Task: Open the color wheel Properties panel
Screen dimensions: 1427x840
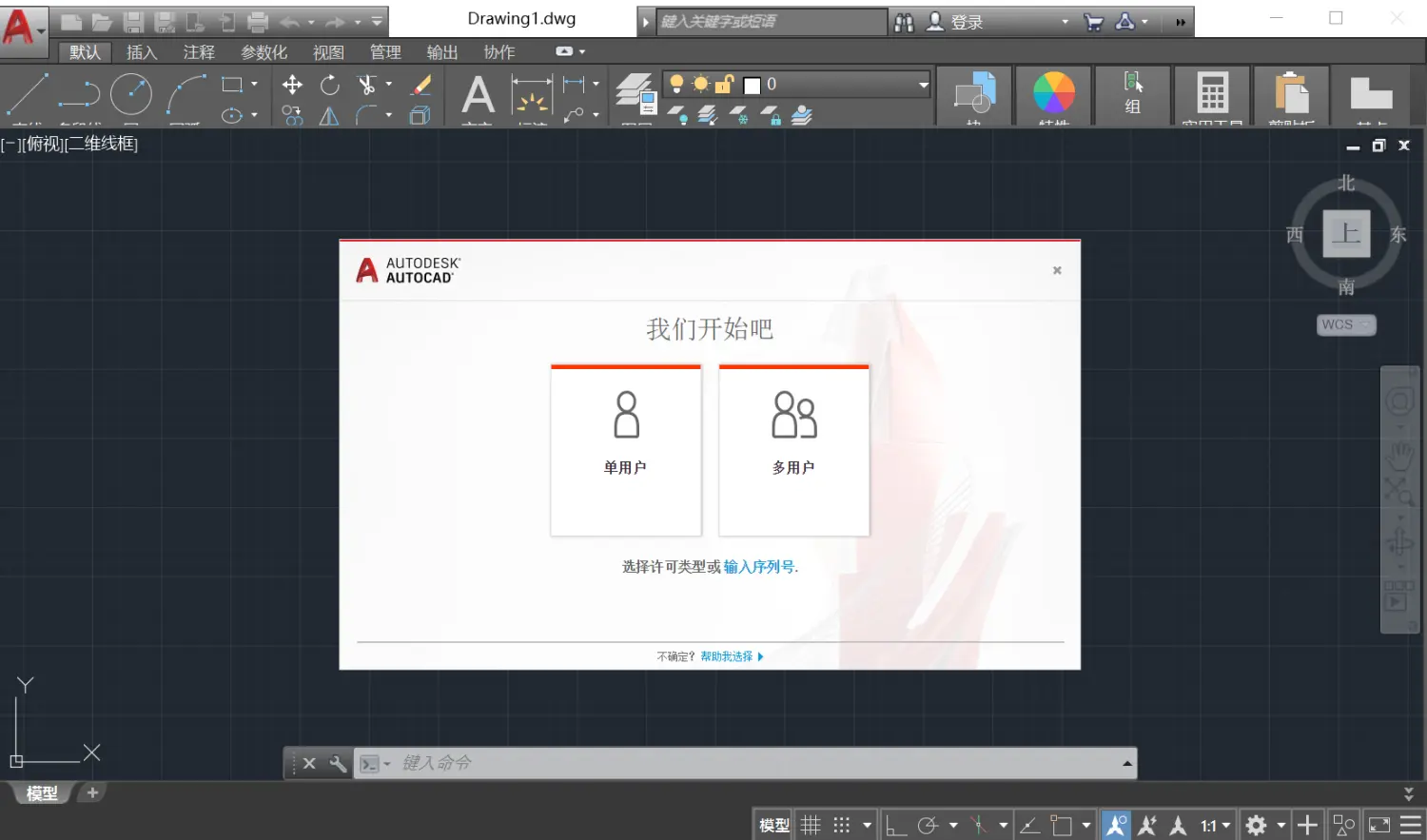Action: pyautogui.click(x=1054, y=93)
